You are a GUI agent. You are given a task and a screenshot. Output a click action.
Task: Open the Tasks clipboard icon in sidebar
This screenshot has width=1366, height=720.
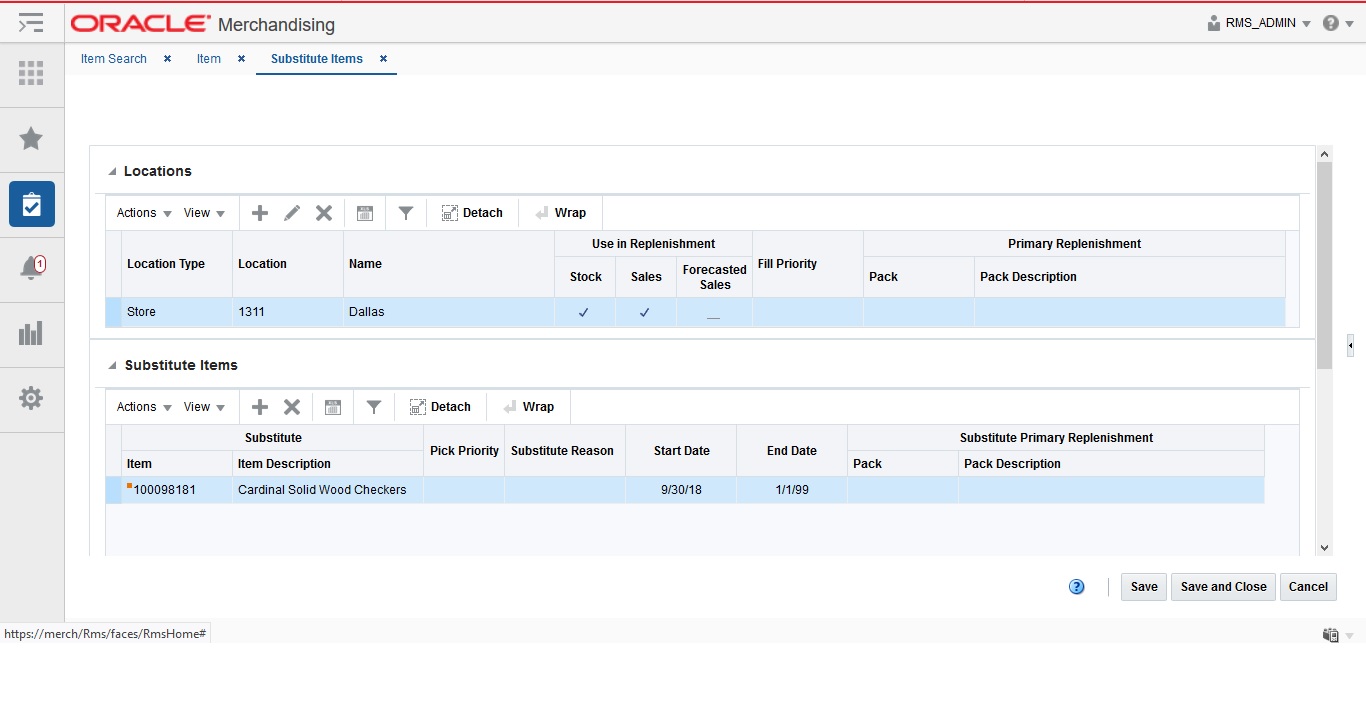tap(31, 204)
